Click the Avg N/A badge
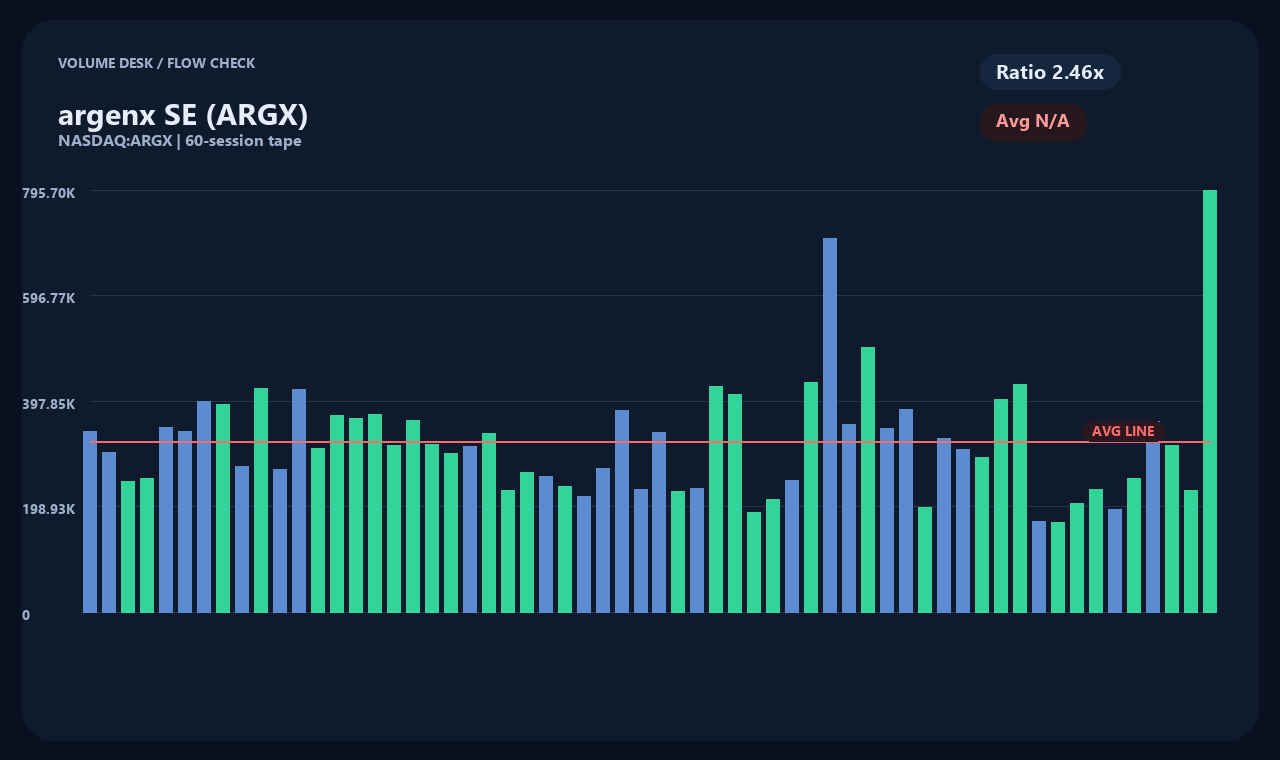The height and width of the screenshot is (760, 1280). [1033, 122]
